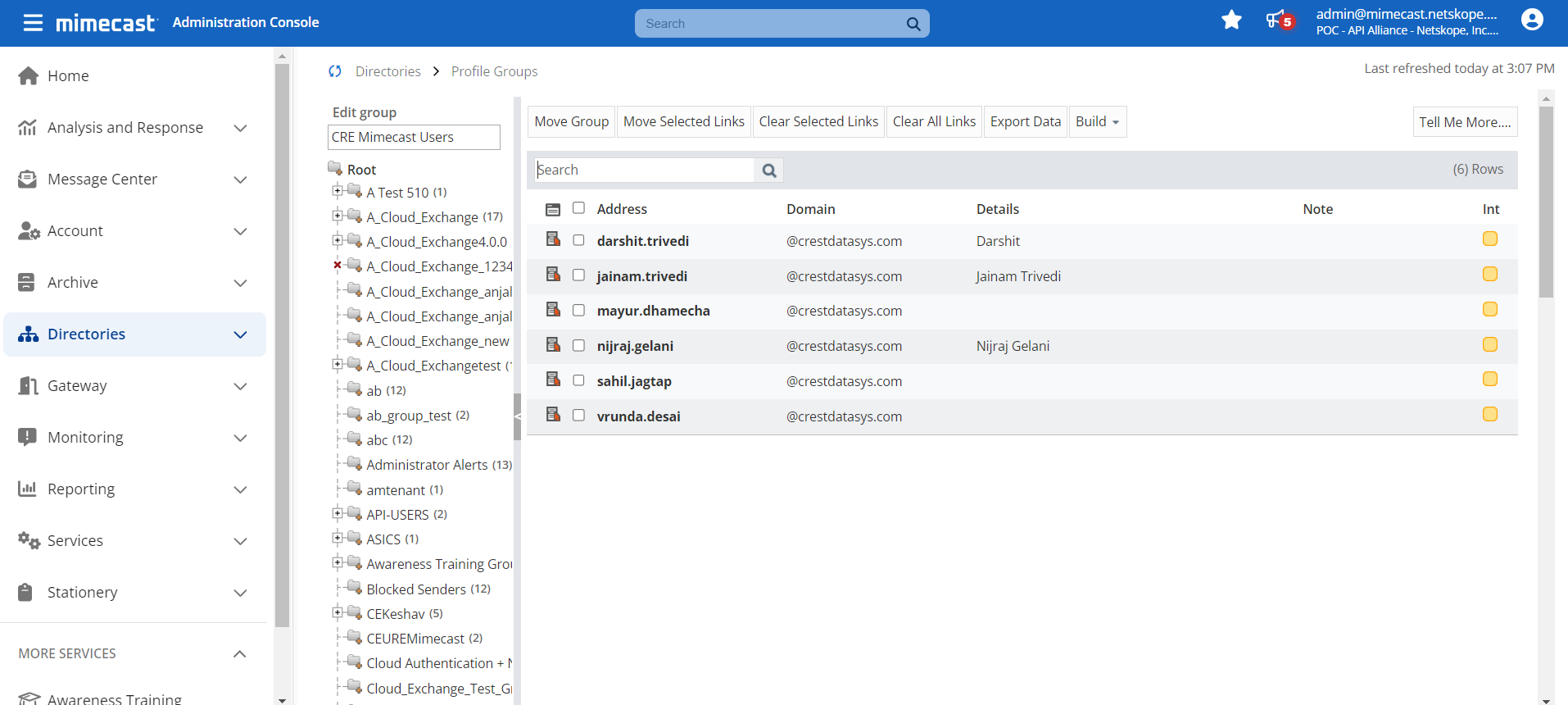Click the yellow Int marker for nijraj.gelani

point(1490,344)
